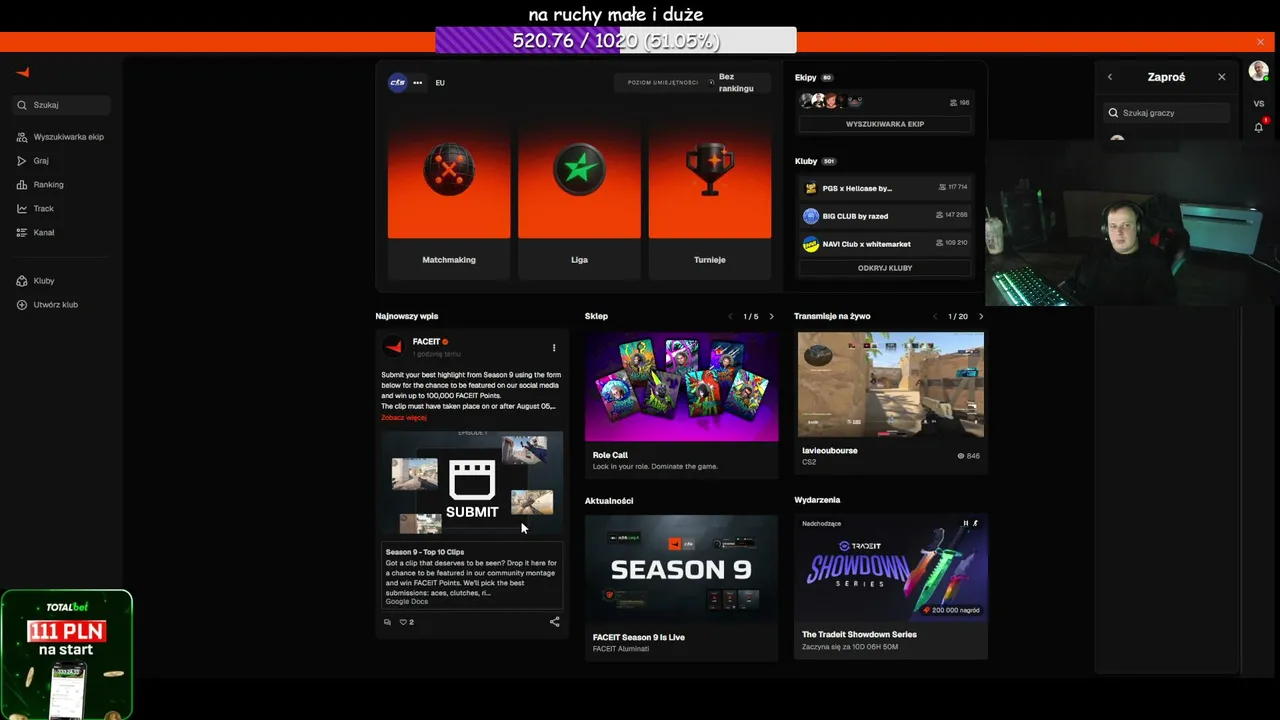The height and width of the screenshot is (720, 1280).
Task: Go to next live stream in Transmisje na żywo
Action: click(980, 317)
